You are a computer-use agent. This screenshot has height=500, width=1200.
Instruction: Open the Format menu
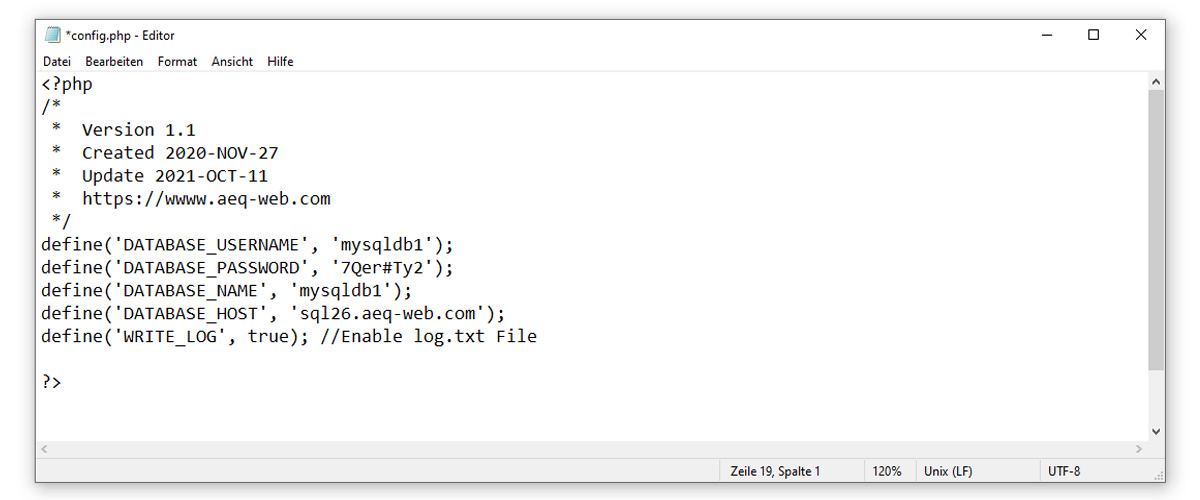click(177, 62)
